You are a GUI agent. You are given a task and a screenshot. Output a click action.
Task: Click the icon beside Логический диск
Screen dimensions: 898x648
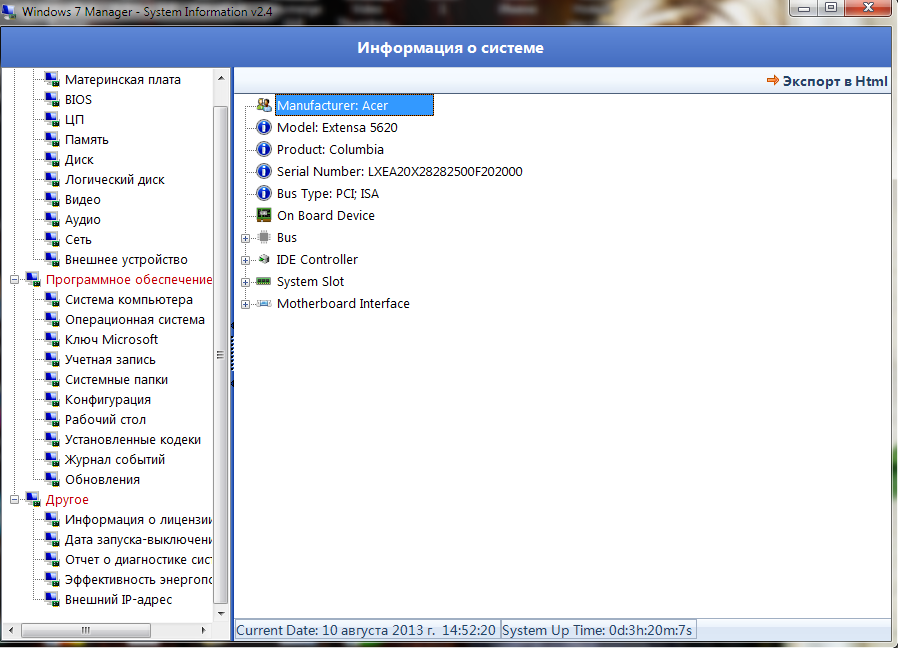click(x=52, y=179)
